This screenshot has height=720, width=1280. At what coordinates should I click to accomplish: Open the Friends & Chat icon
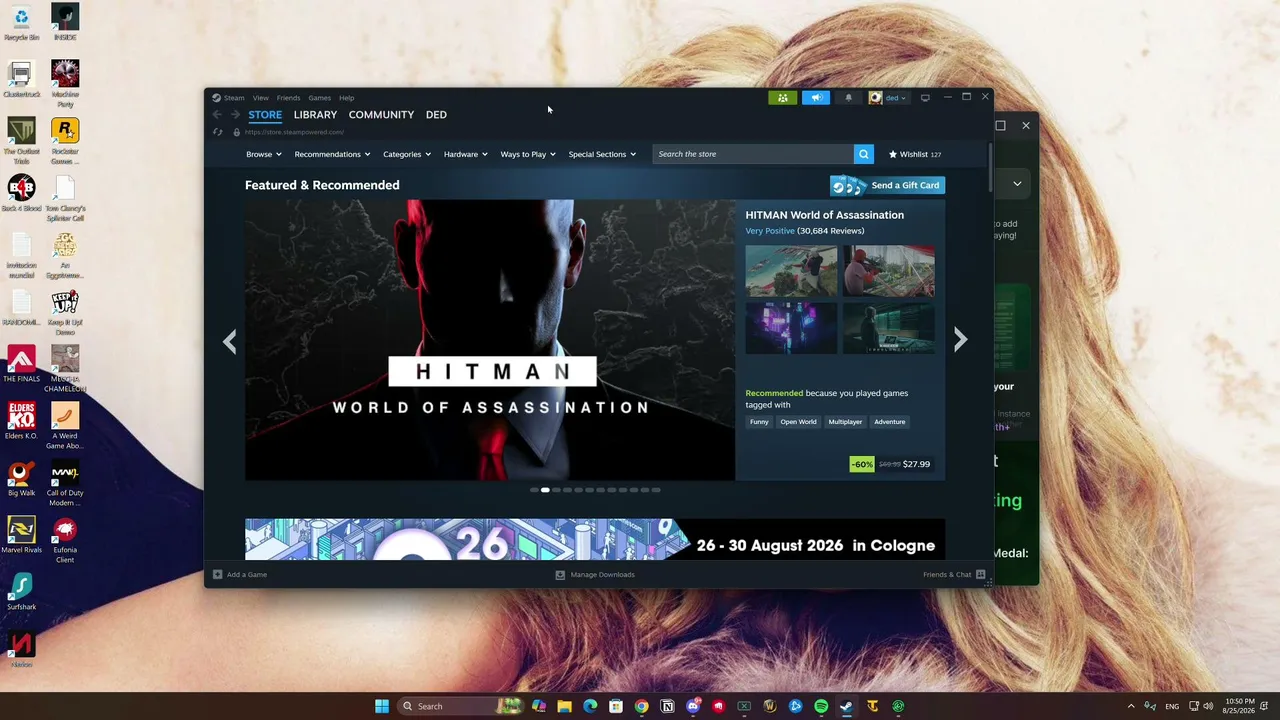pos(980,575)
